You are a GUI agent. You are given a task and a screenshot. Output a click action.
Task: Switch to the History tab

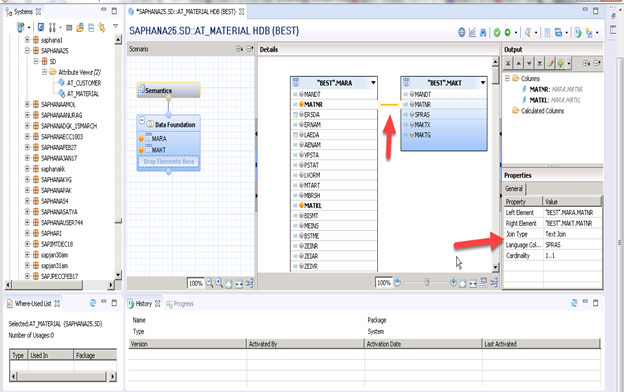click(x=144, y=304)
